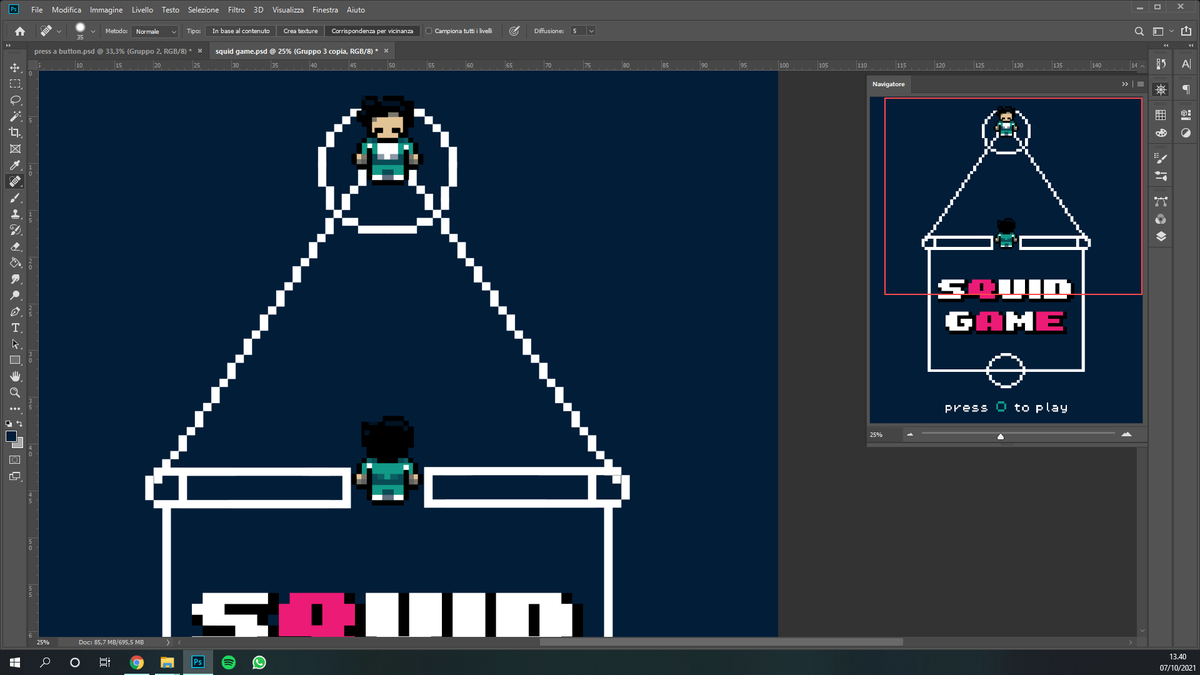This screenshot has width=1200, height=675.
Task: Open the Character panel icon
Action: pyautogui.click(x=1186, y=63)
